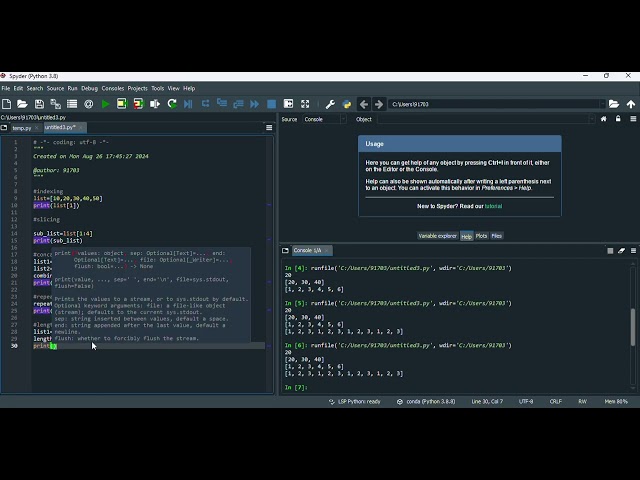Viewport: 640px width, 480px height.
Task: Open the View menu
Action: [173, 88]
